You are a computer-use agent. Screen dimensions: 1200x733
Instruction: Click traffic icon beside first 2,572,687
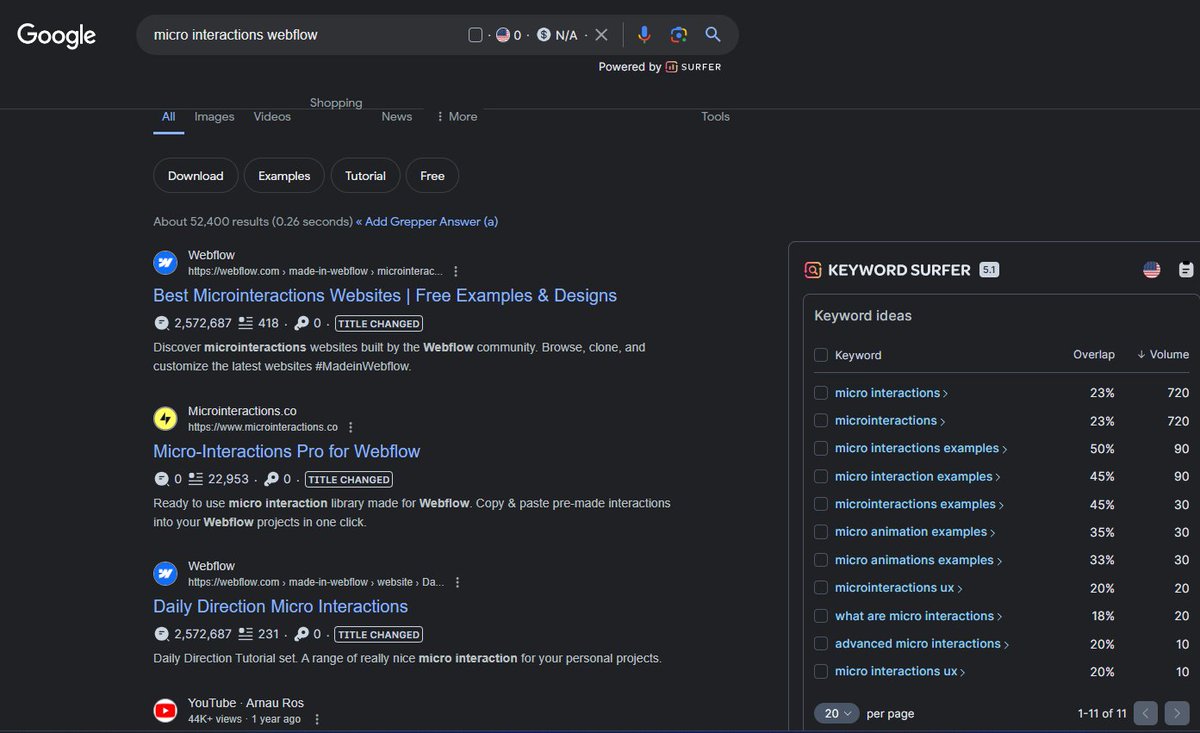(x=162, y=323)
